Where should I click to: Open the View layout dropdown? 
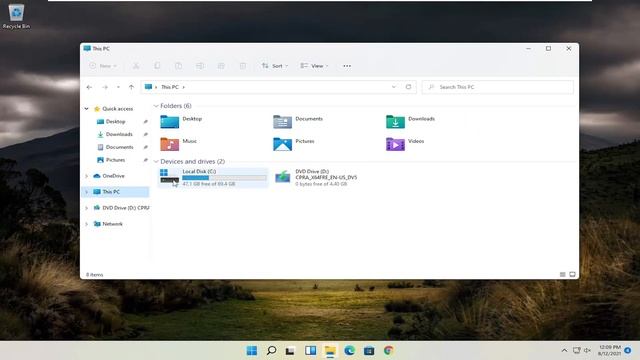[314, 66]
